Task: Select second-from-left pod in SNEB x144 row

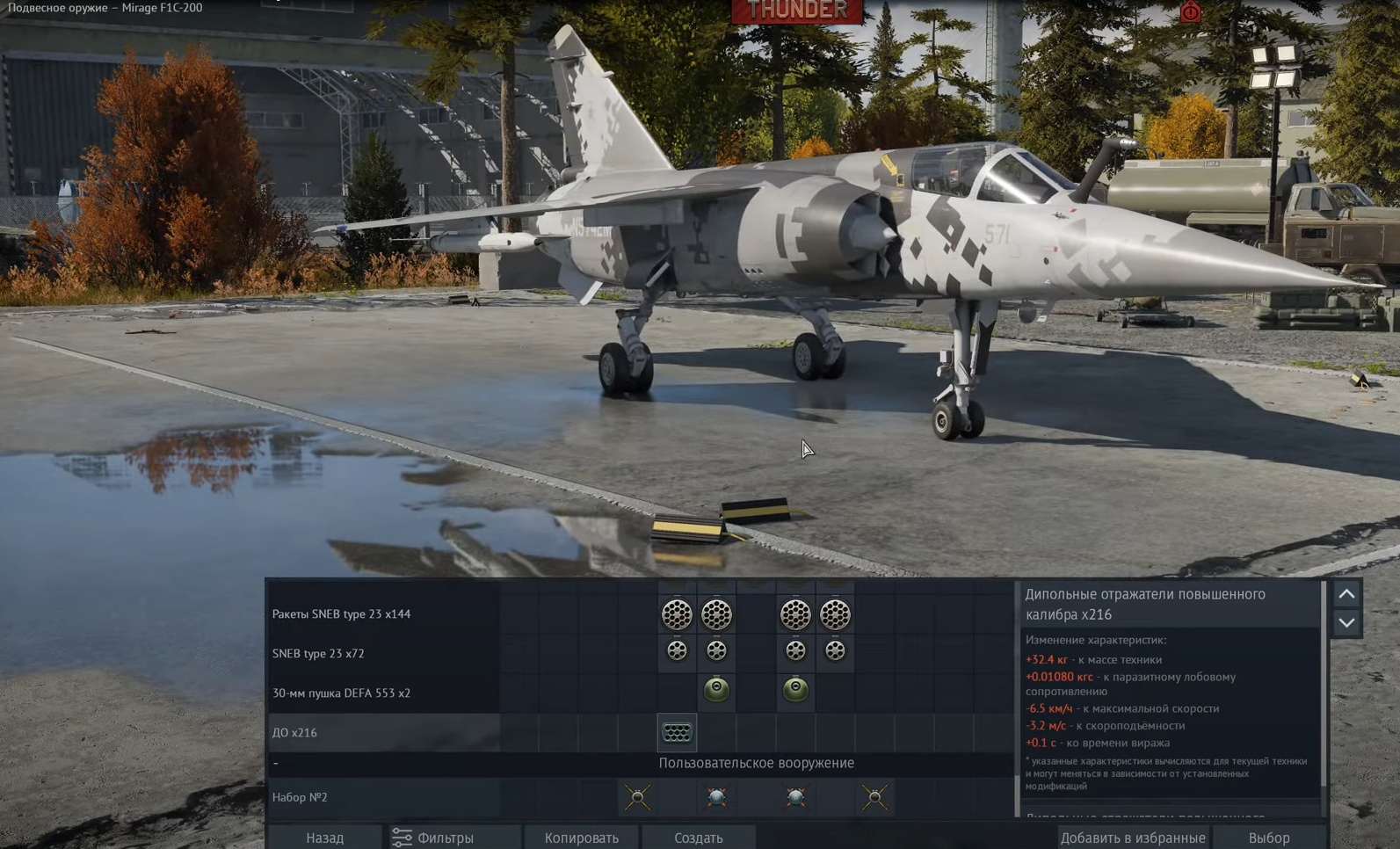Action: [716, 614]
